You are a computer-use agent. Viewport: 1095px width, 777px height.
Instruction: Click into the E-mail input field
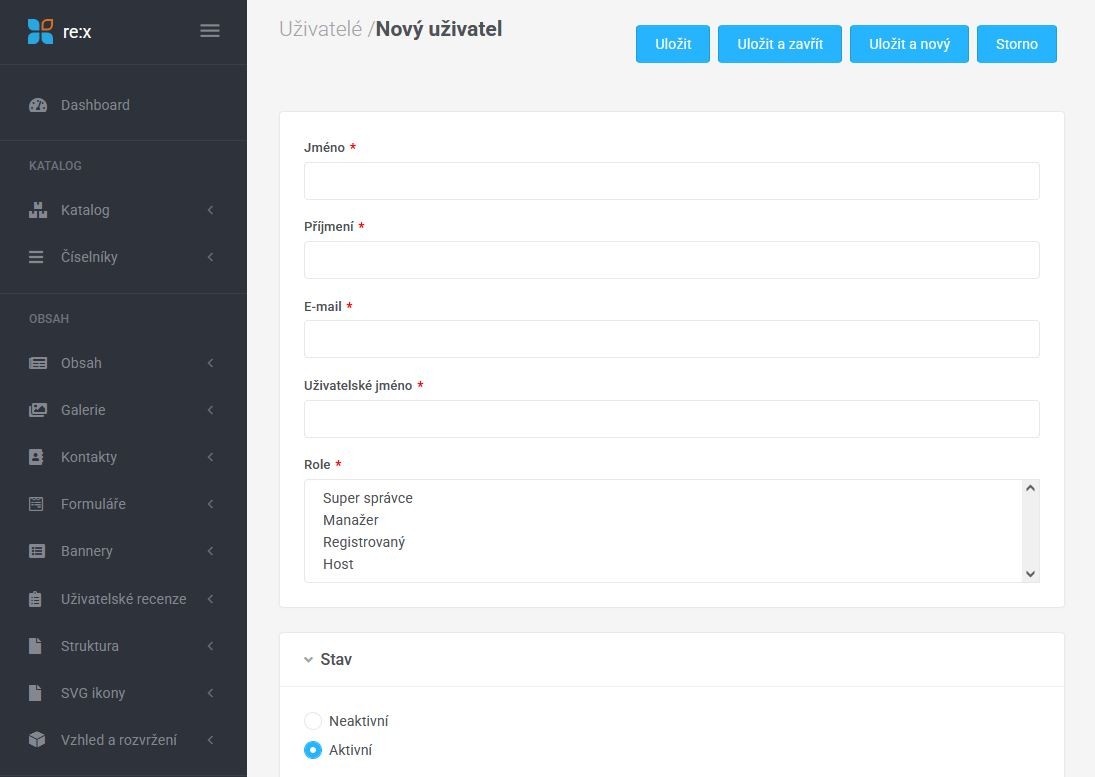(671, 339)
